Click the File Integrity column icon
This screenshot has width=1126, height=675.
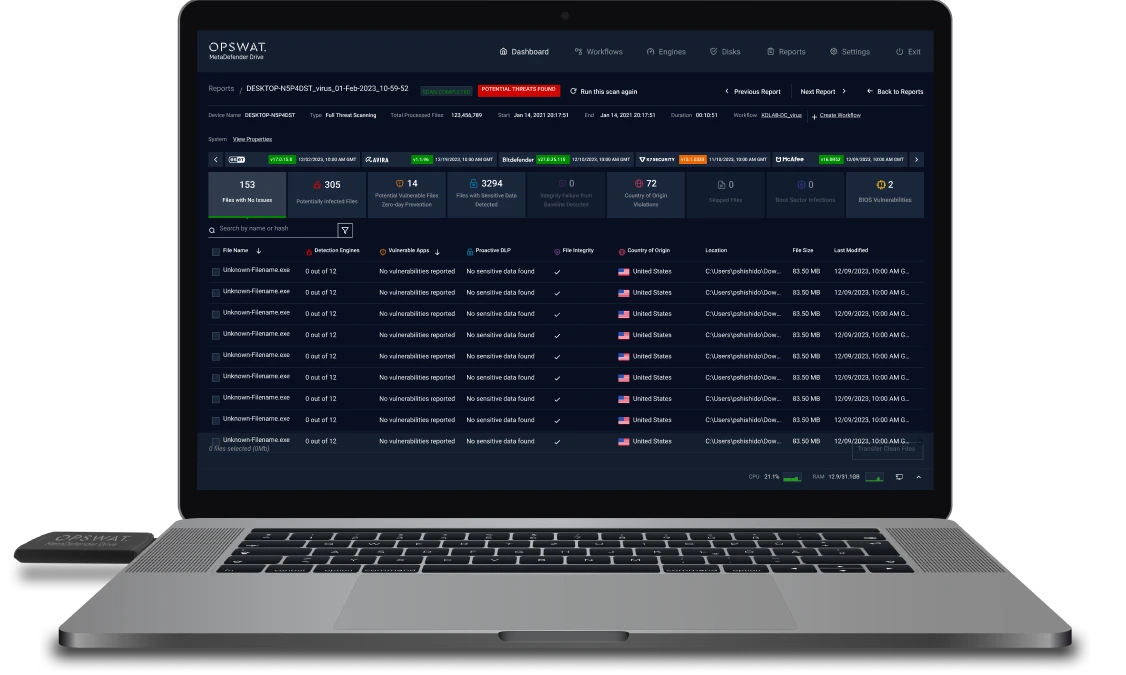pos(557,251)
